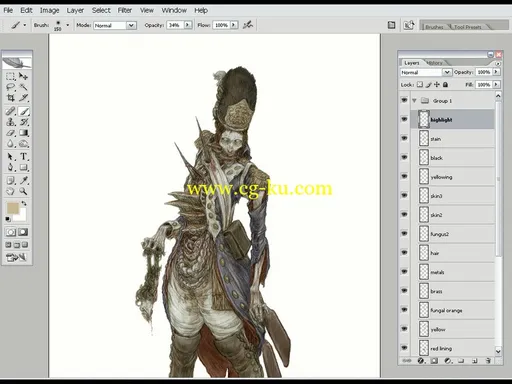
Task: Hide the highlight layer
Action: (404, 119)
